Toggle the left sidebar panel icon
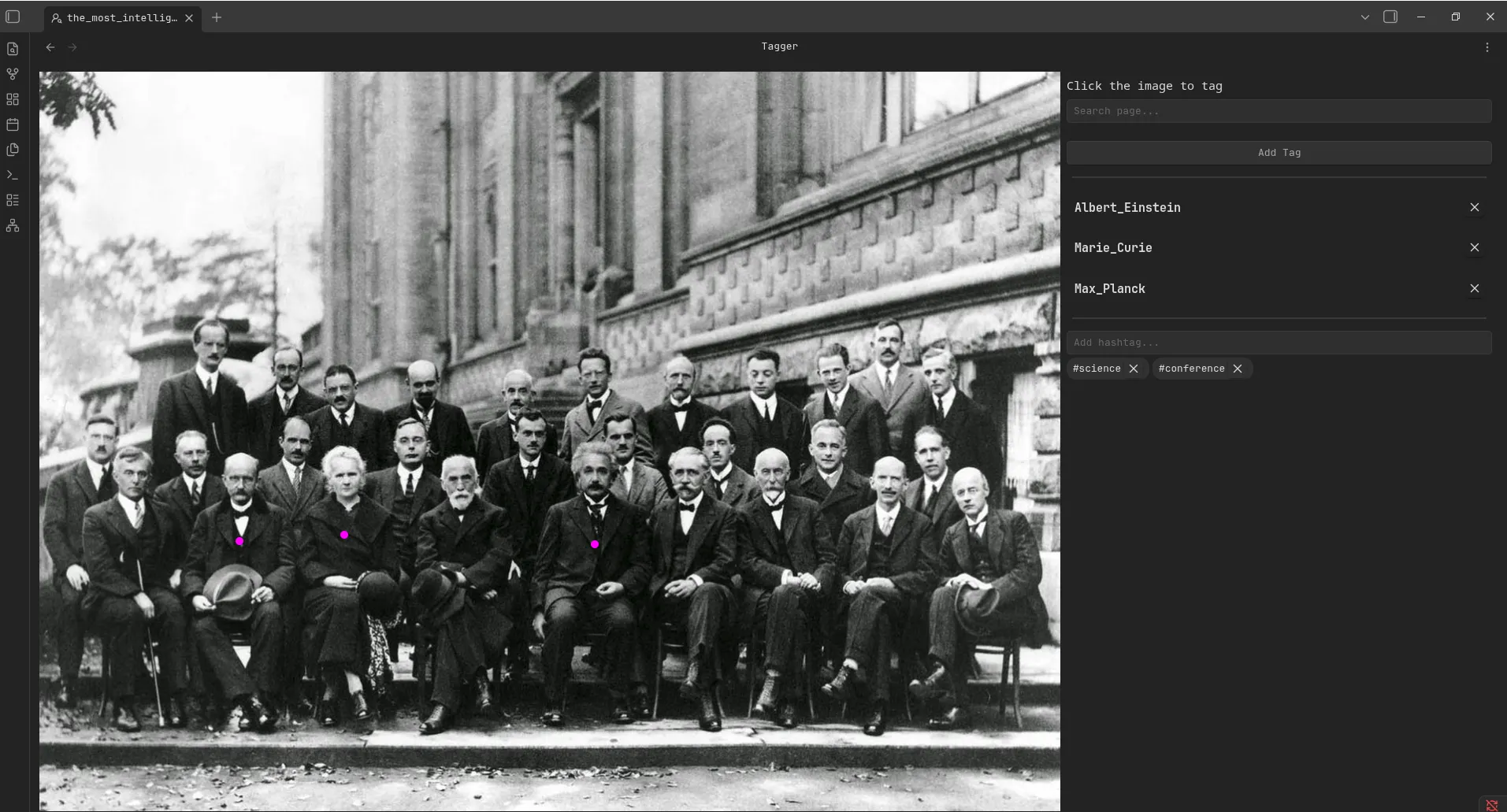Image resolution: width=1507 pixels, height=812 pixels. 13,17
